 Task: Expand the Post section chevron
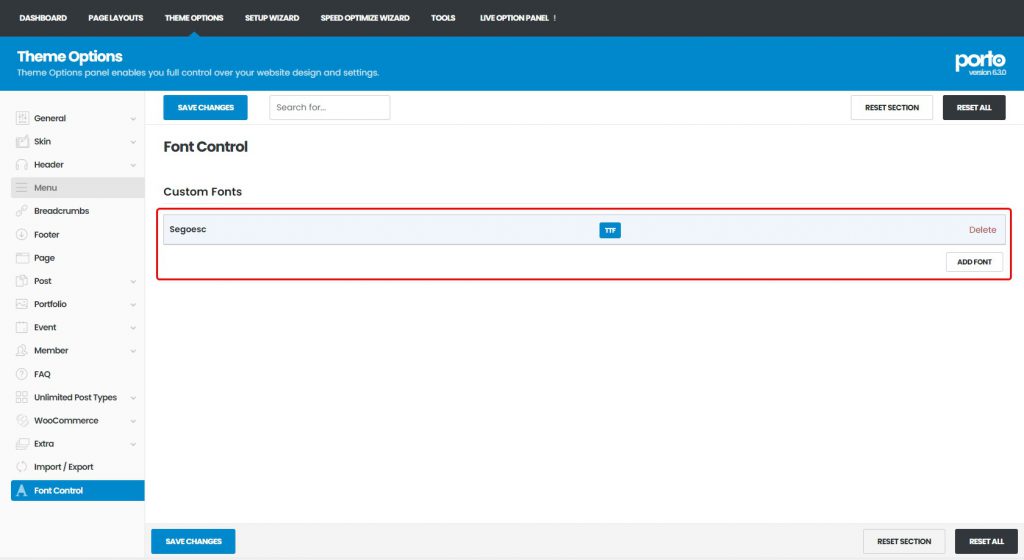[133, 282]
